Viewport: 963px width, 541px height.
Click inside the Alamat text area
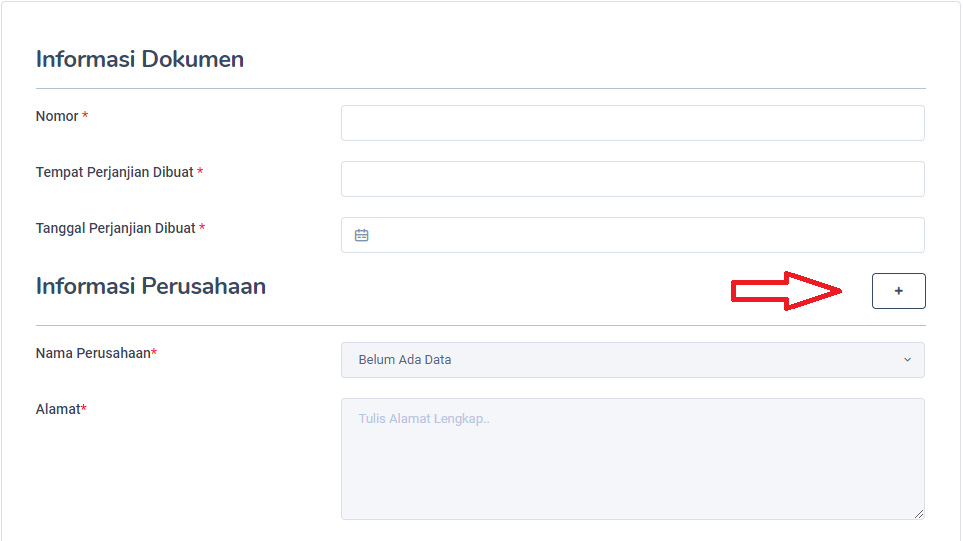coord(632,459)
